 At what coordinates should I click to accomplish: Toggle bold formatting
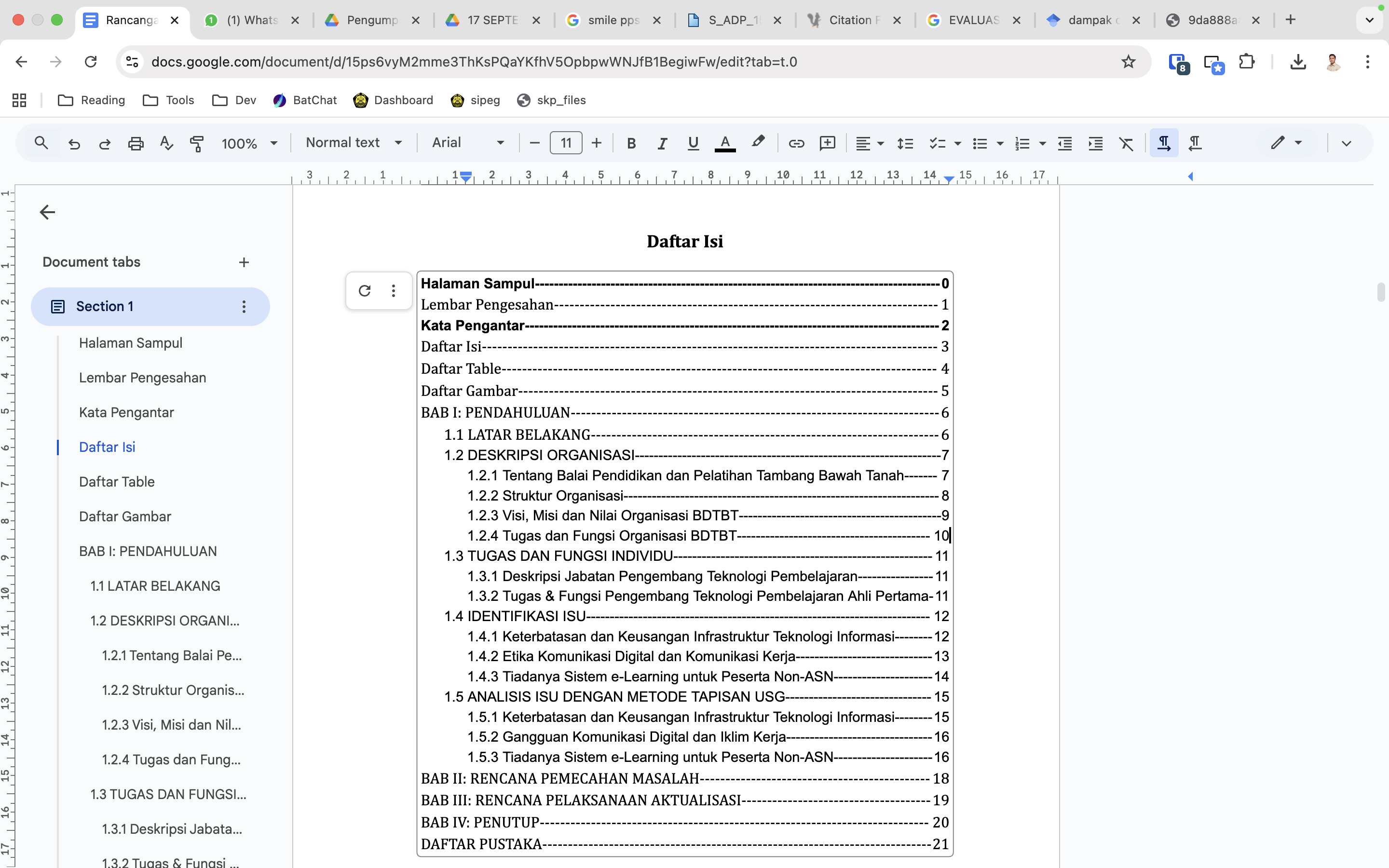[x=631, y=143]
